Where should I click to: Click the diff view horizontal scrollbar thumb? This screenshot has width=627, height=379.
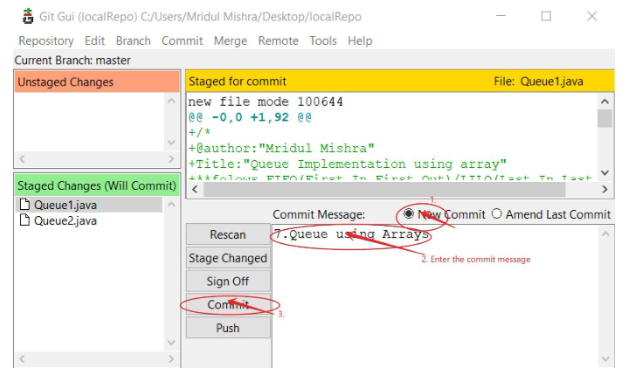(x=385, y=190)
